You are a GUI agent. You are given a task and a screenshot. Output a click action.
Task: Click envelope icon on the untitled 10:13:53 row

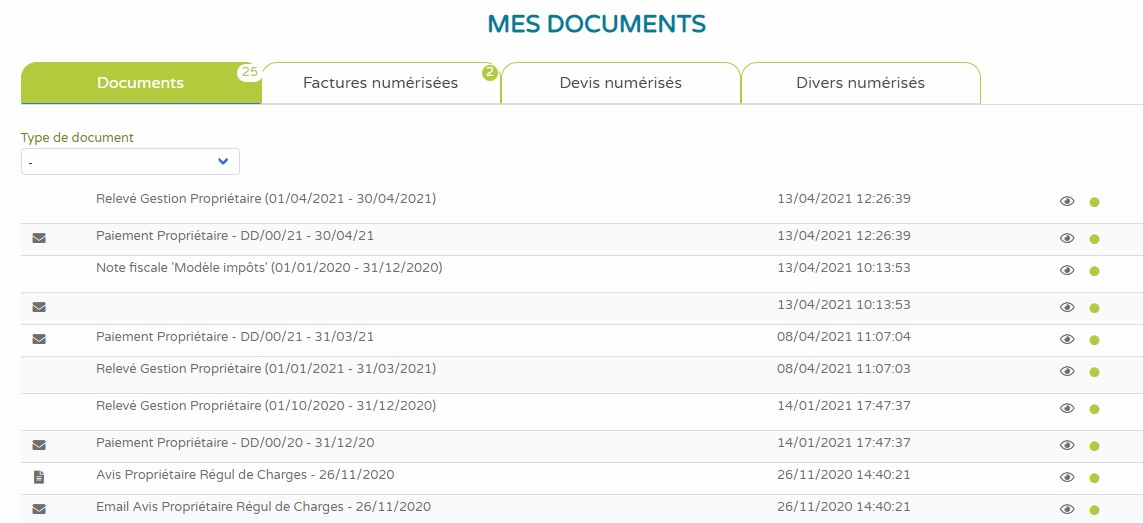click(x=39, y=307)
